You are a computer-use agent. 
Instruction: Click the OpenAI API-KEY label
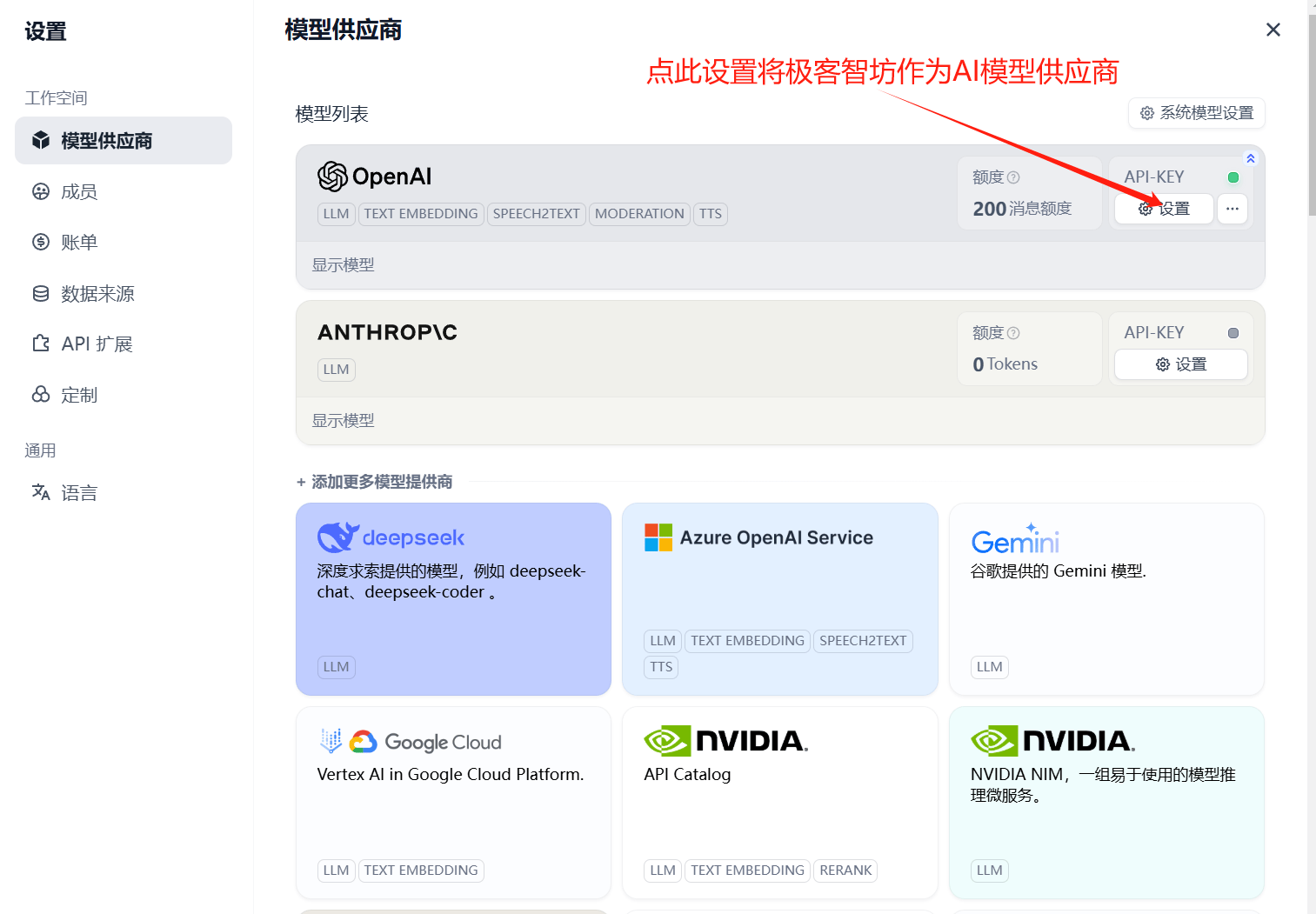[x=1154, y=177]
